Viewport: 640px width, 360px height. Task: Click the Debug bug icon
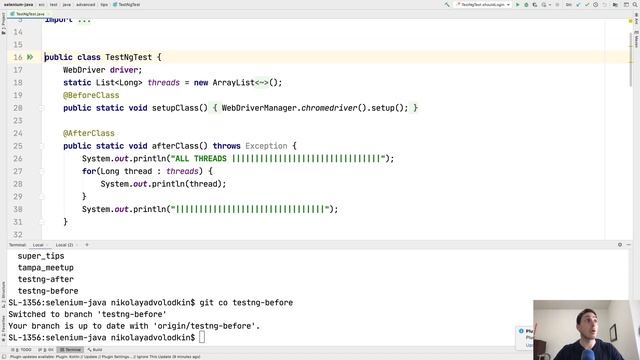click(527, 5)
